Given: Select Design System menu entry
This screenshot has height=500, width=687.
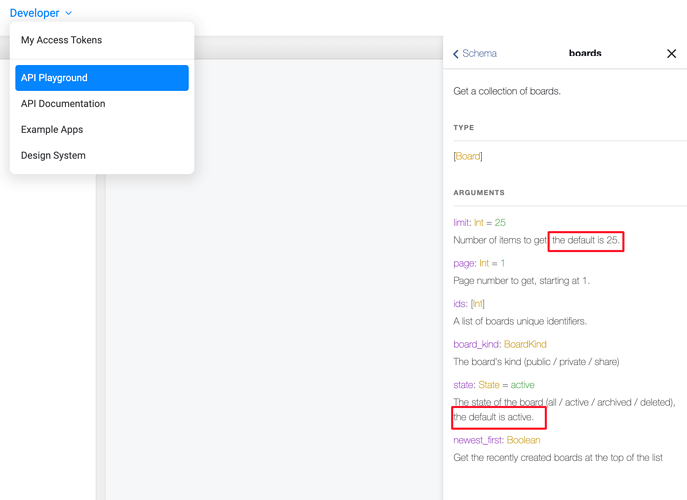Looking at the screenshot, I should (53, 156).
